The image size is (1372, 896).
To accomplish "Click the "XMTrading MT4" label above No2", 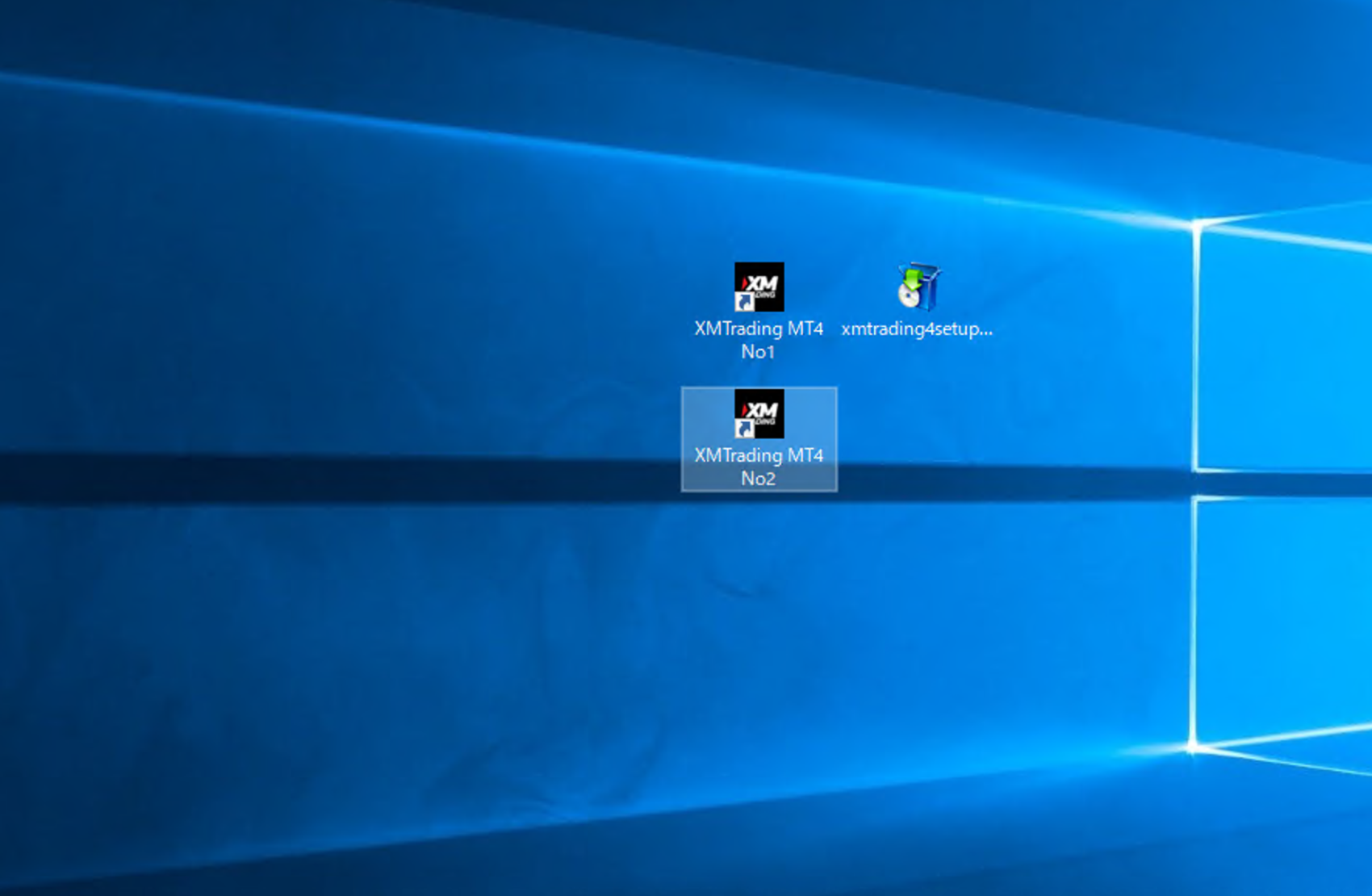I will 759,455.
